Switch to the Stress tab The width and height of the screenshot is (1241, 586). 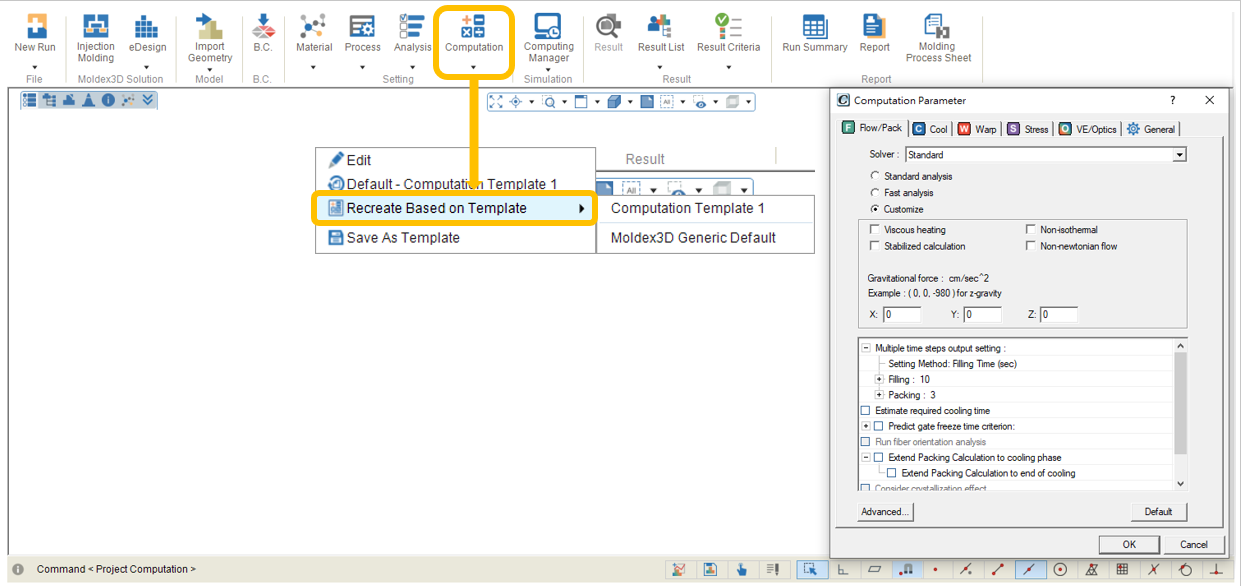pos(1029,129)
